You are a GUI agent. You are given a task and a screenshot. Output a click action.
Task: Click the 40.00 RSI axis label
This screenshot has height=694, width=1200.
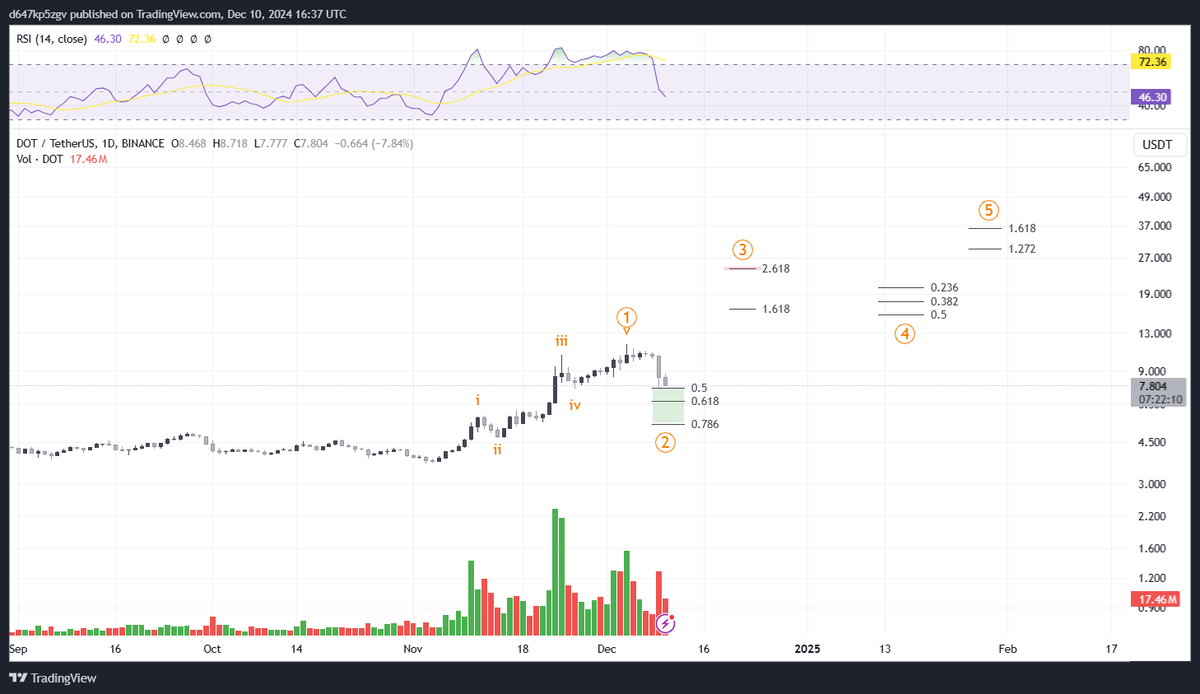click(x=1152, y=106)
